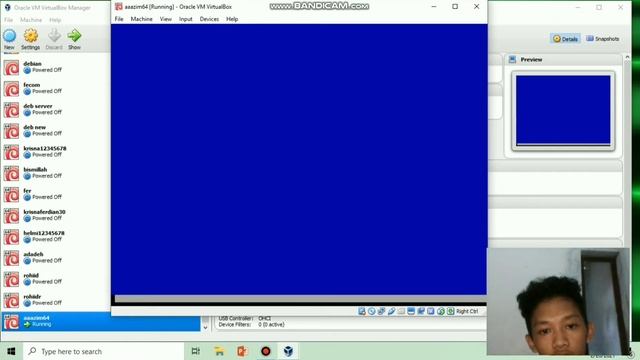Open the Help menu in VirtualBox Manager
The height and width of the screenshot is (360, 640).
(55, 20)
